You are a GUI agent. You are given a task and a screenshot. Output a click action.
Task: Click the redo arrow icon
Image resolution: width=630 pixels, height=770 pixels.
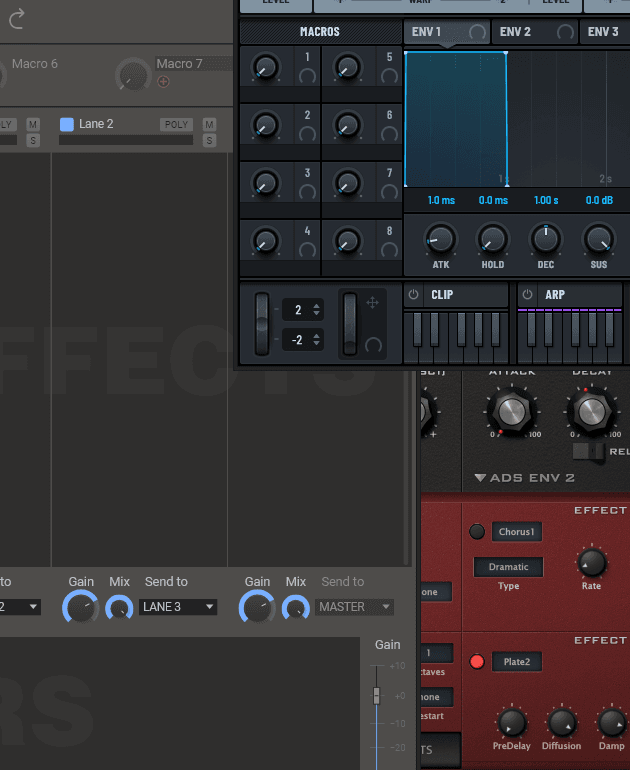[17, 19]
